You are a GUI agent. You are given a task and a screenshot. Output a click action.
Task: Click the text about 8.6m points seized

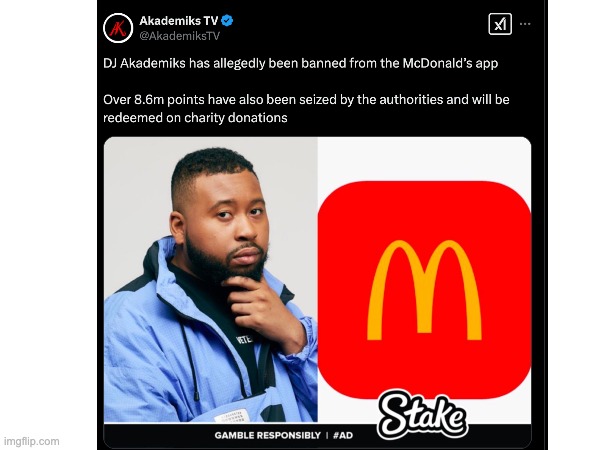pos(306,109)
